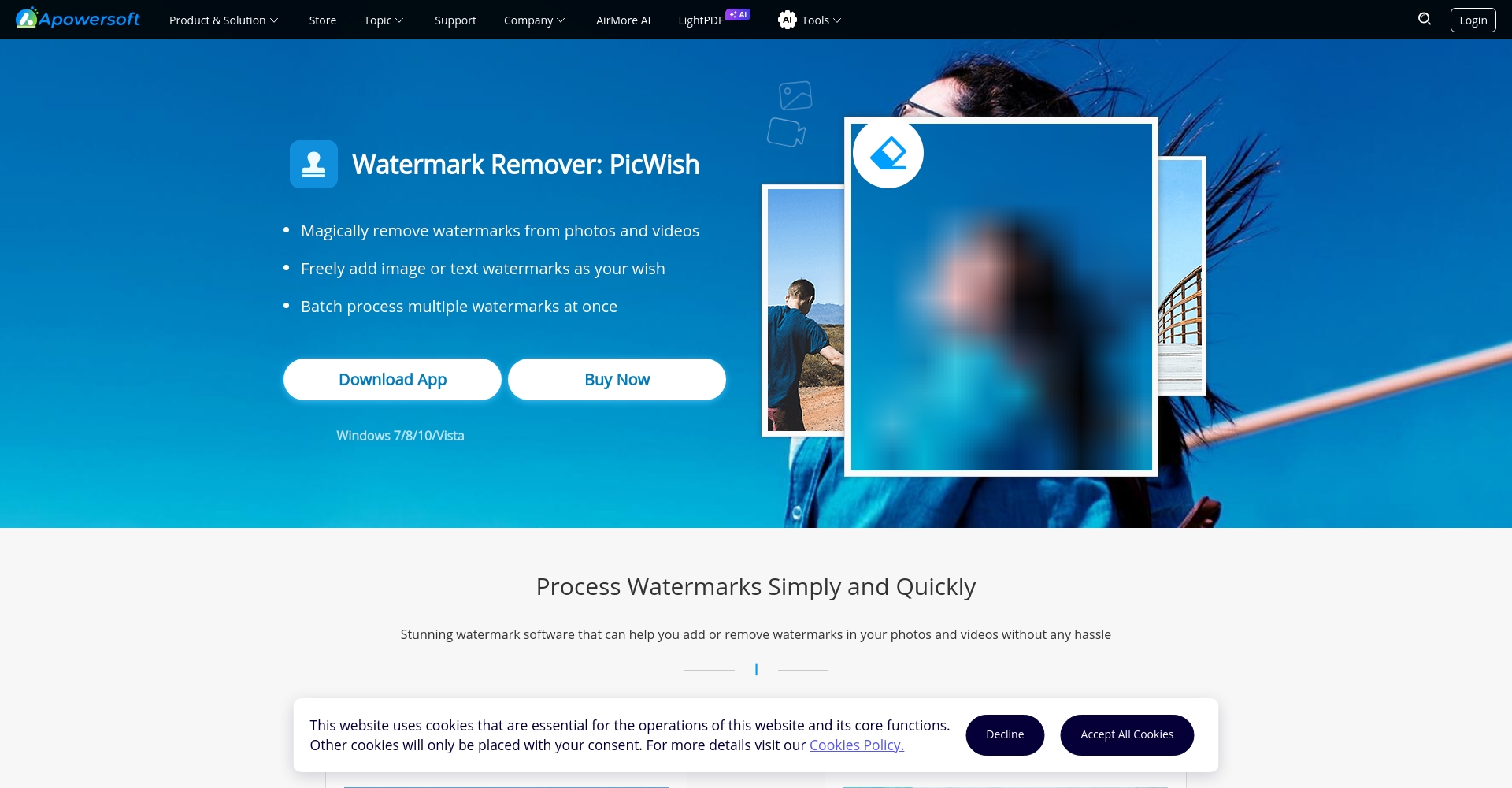Click the purple AI badge on LightPDF
The image size is (1512, 788).
coord(738,14)
